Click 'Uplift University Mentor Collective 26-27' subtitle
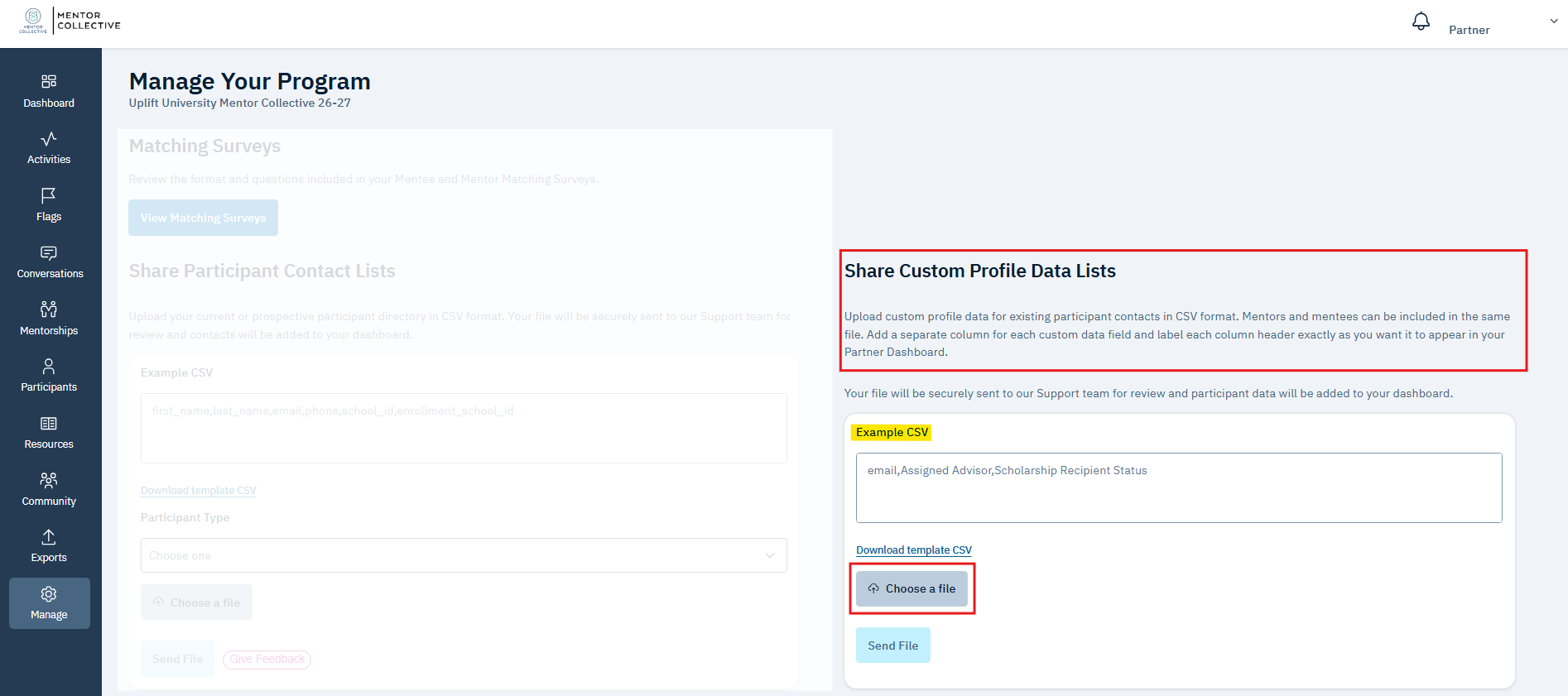Image resolution: width=1568 pixels, height=696 pixels. [240, 103]
